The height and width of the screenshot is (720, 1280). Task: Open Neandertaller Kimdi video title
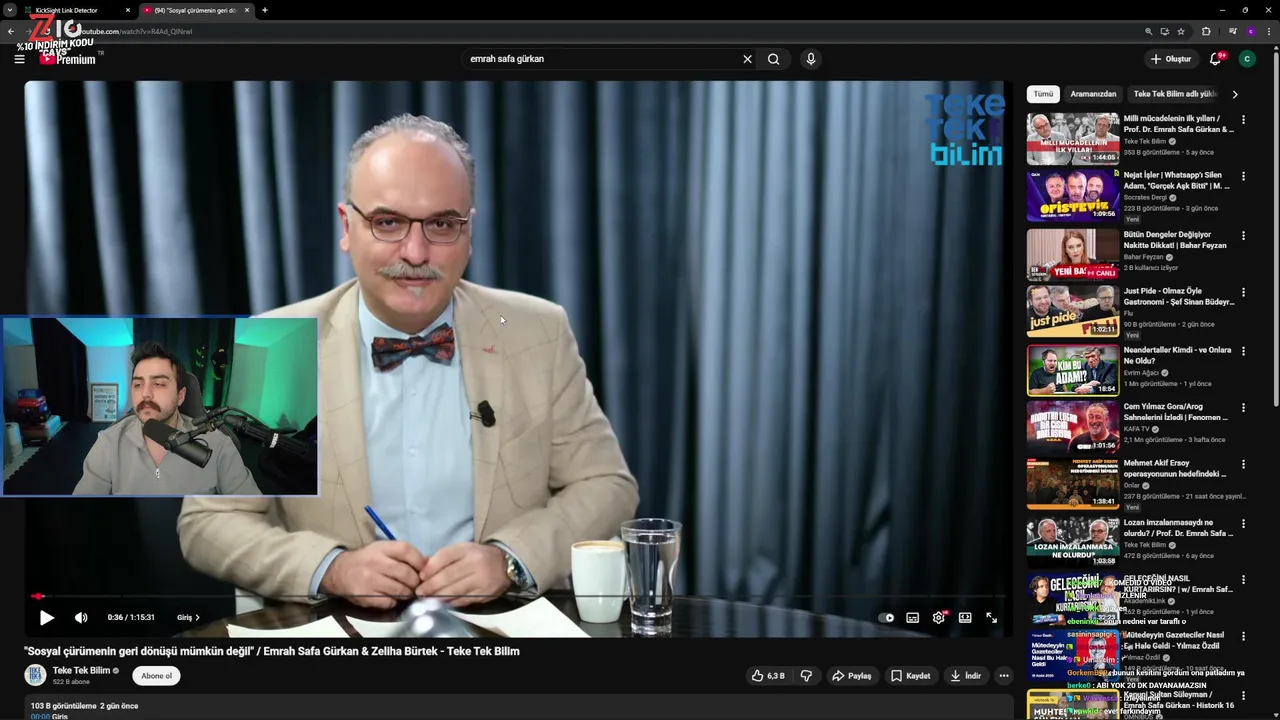click(1177, 355)
